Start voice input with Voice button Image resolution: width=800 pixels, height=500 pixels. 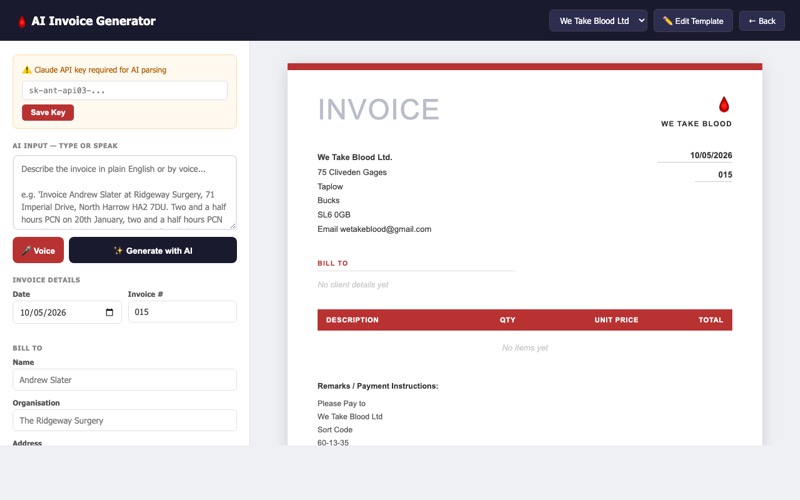[38, 250]
